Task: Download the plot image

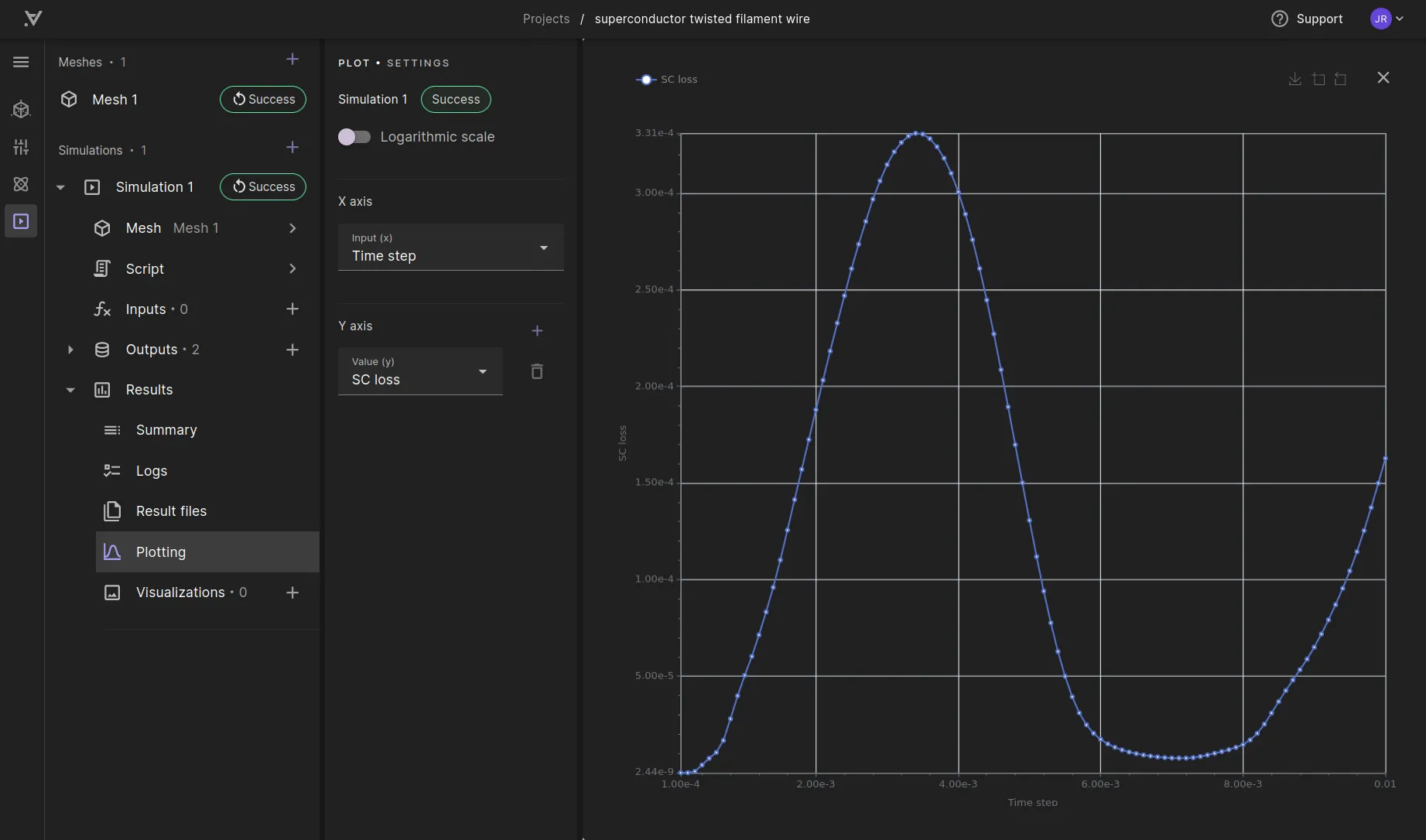Action: 1294,79
